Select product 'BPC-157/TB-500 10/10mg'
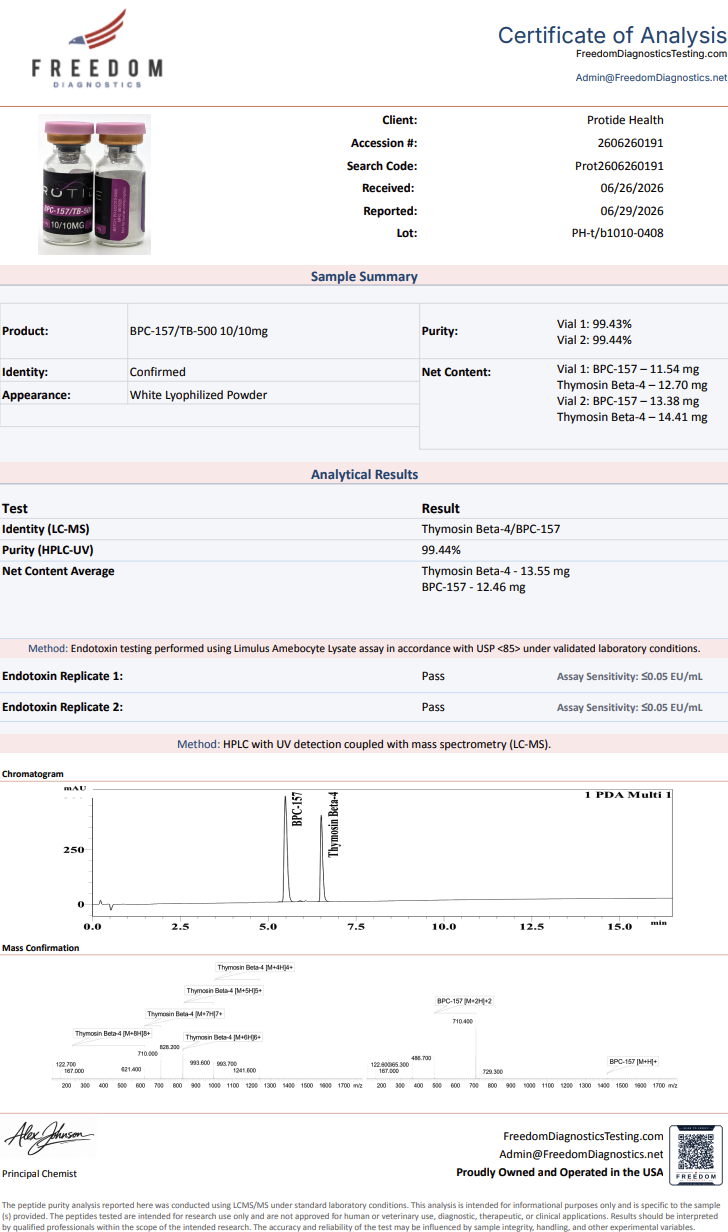 [x=199, y=331]
